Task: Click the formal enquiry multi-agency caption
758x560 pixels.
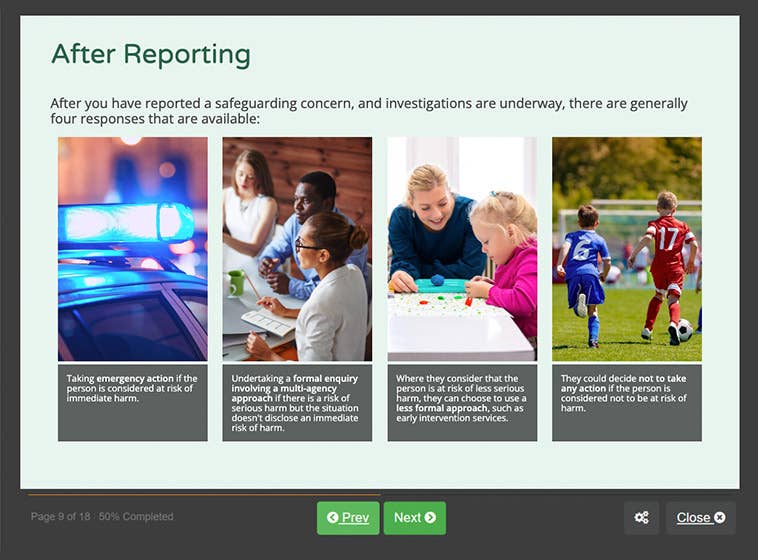Action: [x=297, y=402]
